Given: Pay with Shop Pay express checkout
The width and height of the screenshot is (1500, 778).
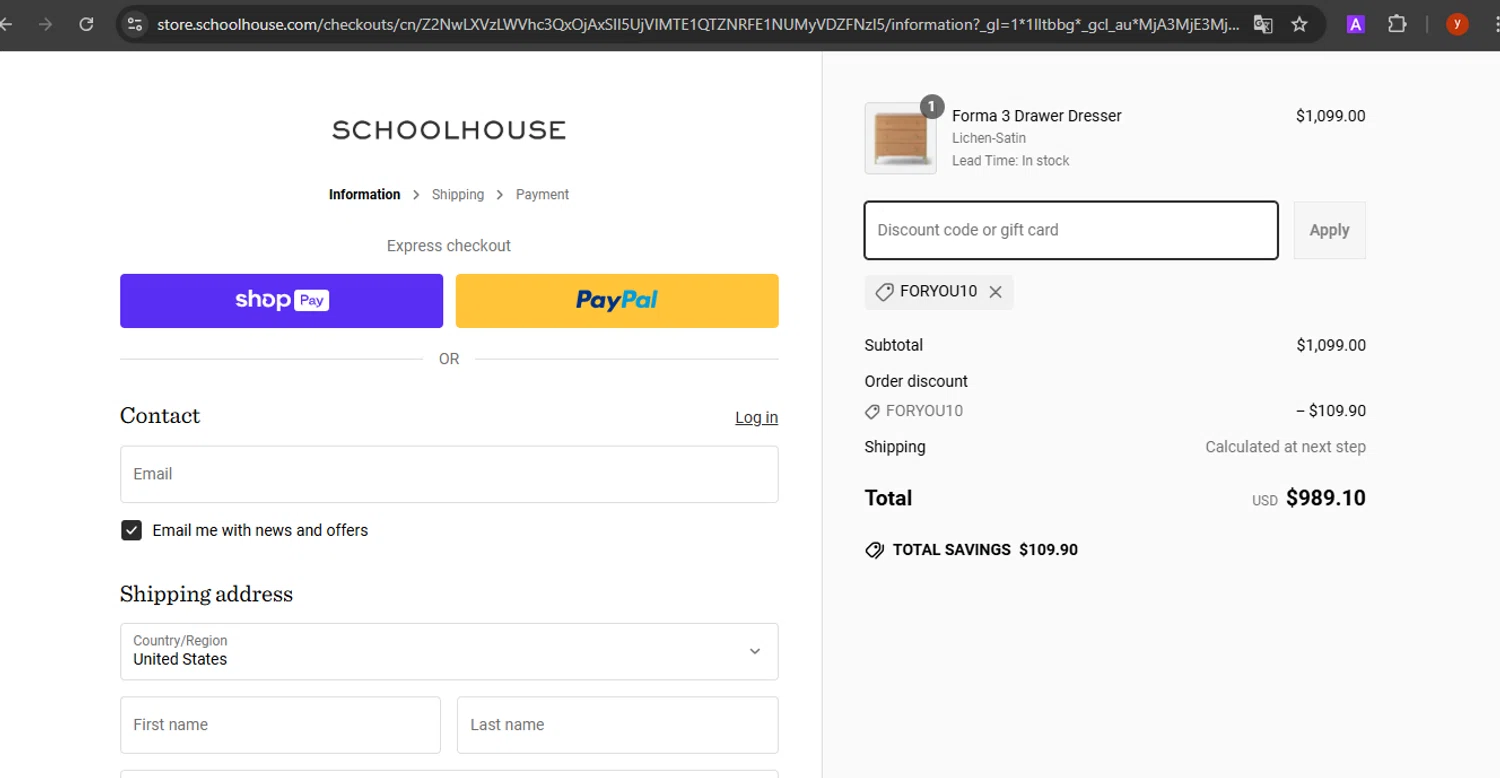Looking at the screenshot, I should 281,300.
